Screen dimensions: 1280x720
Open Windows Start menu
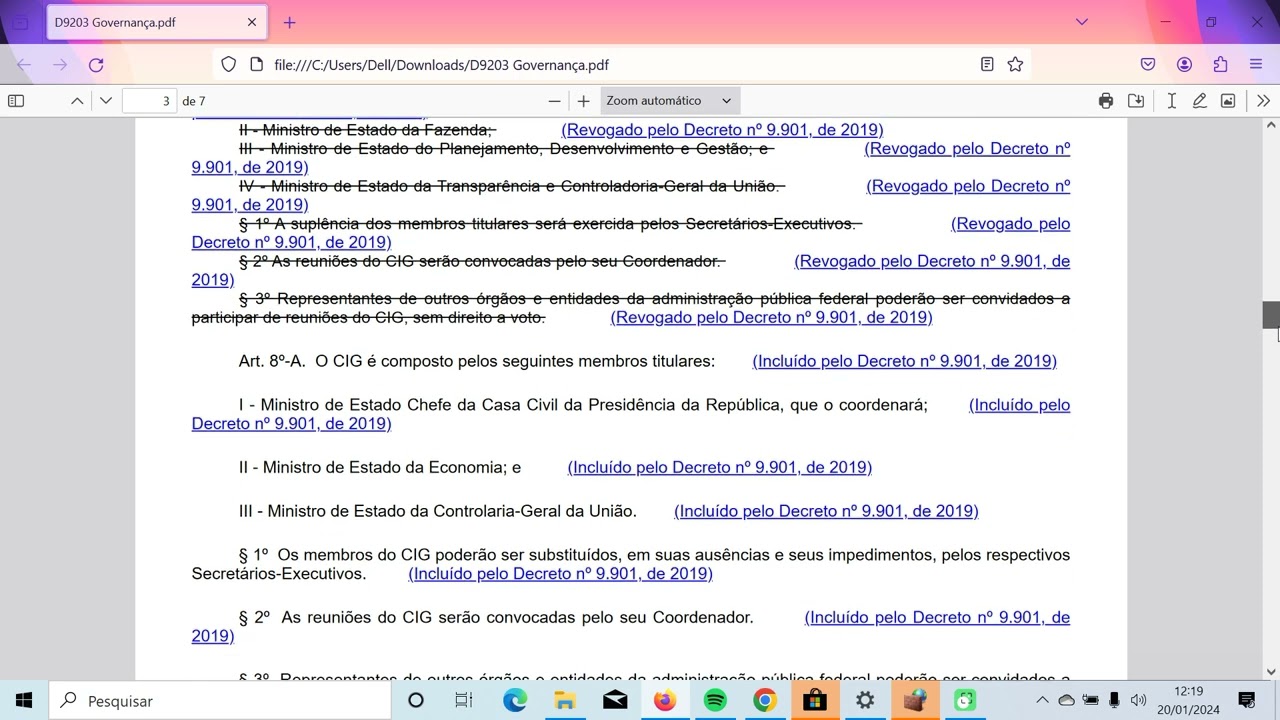[24, 701]
